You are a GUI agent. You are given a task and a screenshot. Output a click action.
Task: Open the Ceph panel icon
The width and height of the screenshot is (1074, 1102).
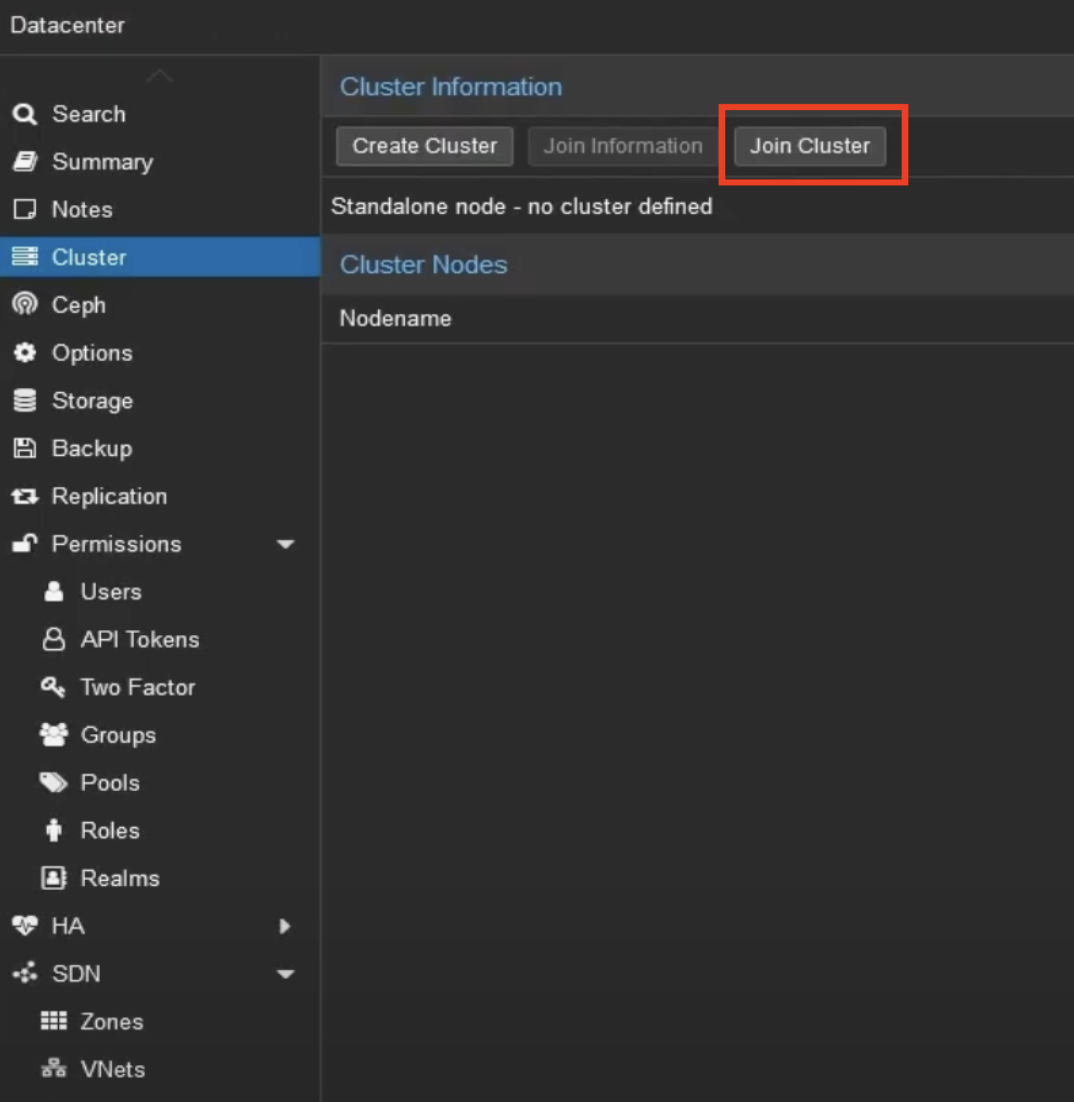(24, 305)
